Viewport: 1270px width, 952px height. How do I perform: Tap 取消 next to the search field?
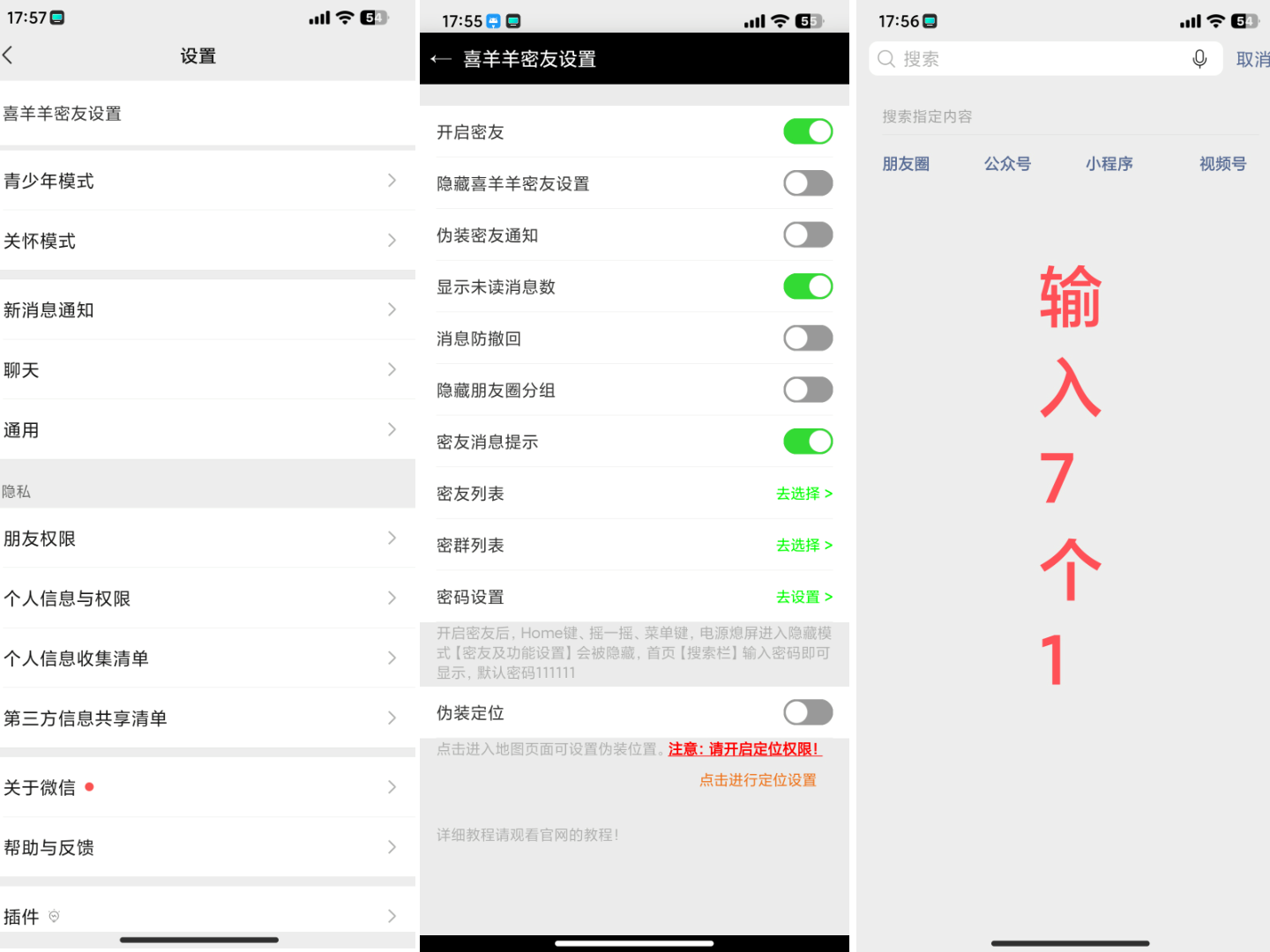pos(1253,59)
